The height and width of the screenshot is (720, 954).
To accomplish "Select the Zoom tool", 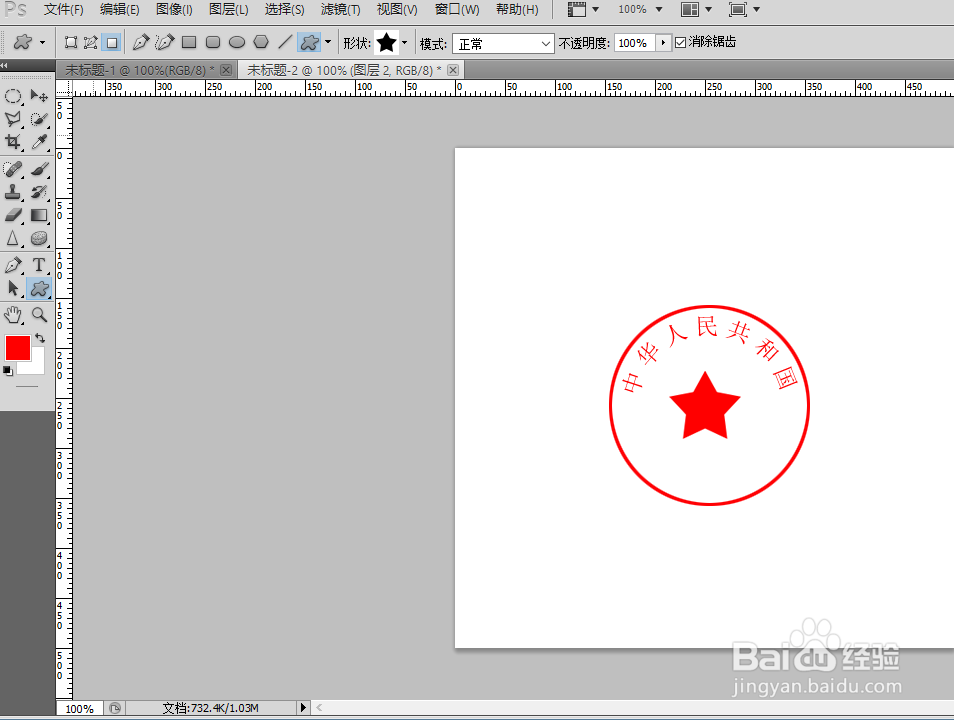I will [39, 315].
